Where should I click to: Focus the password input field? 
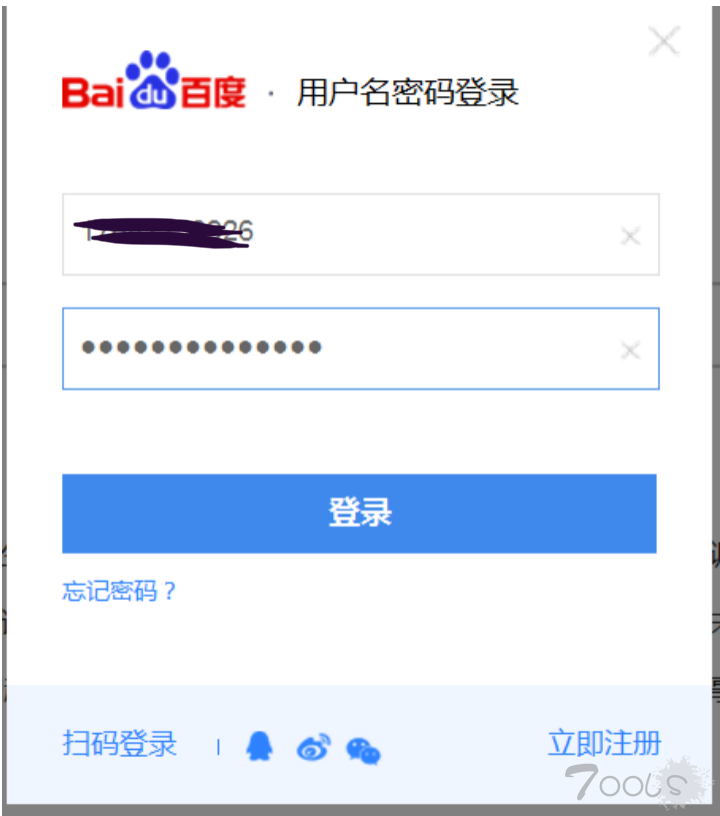361,348
